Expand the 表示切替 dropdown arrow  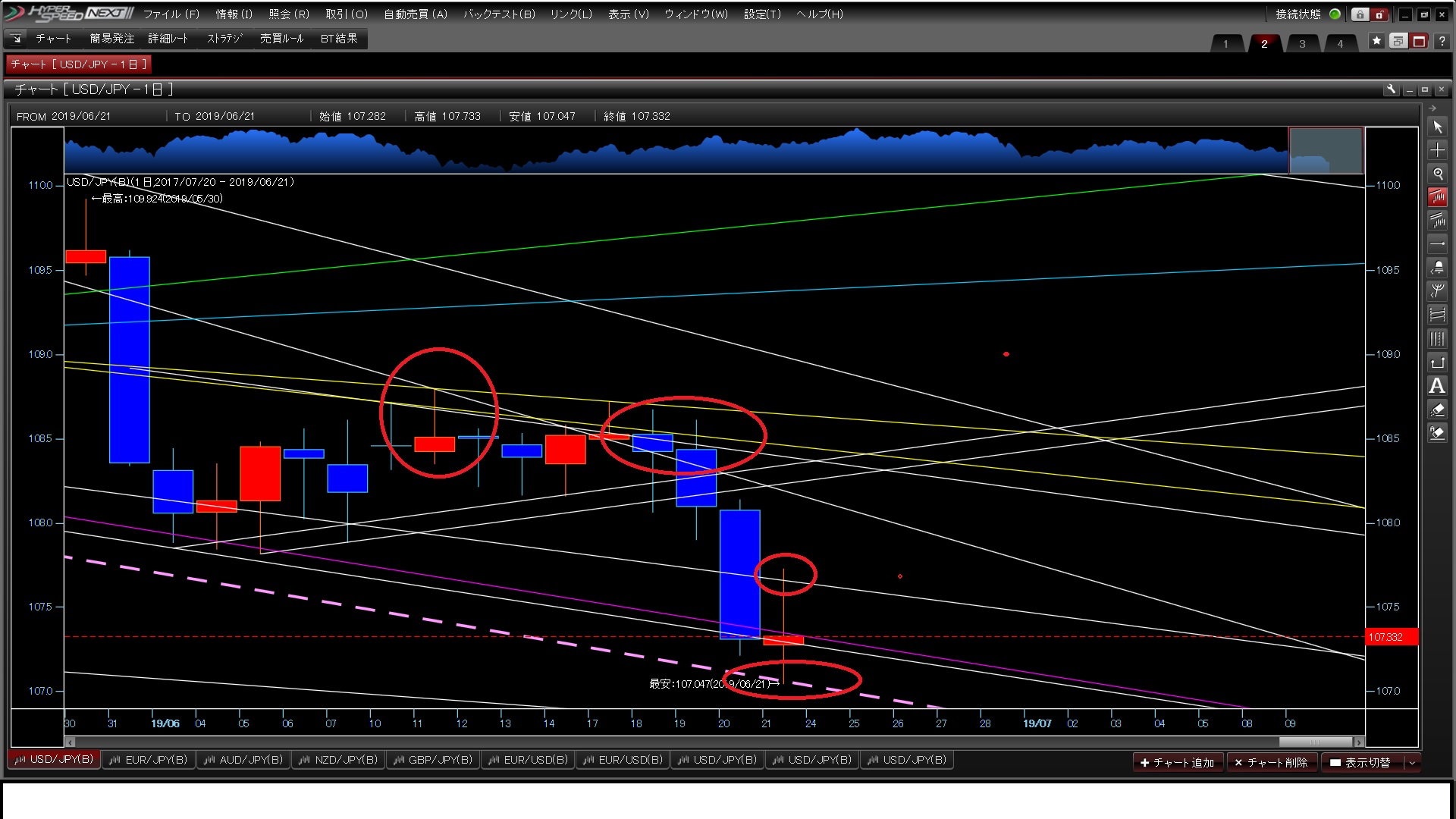1412,763
